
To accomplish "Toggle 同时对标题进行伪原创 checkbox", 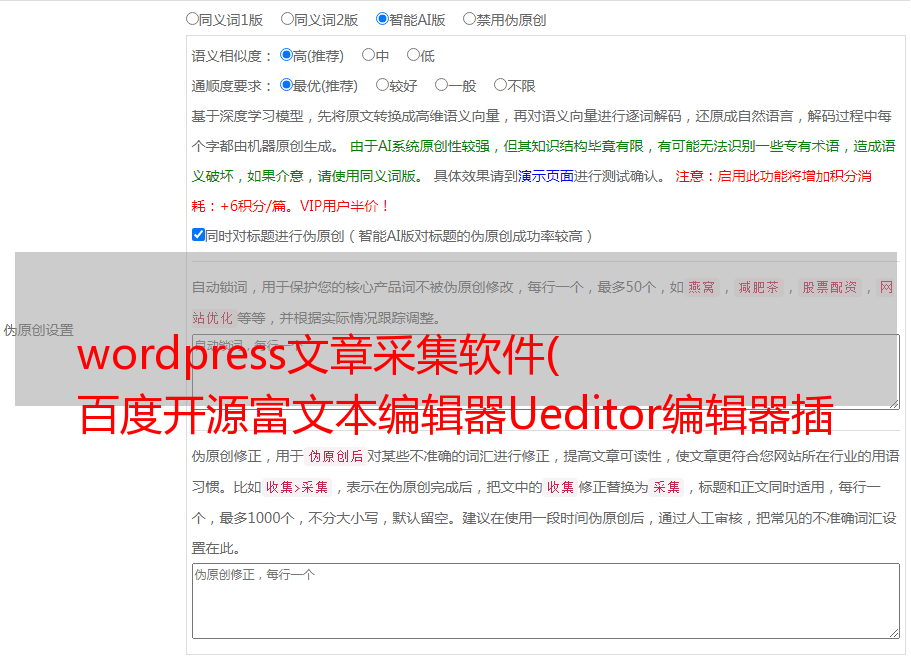I will pyautogui.click(x=198, y=235).
